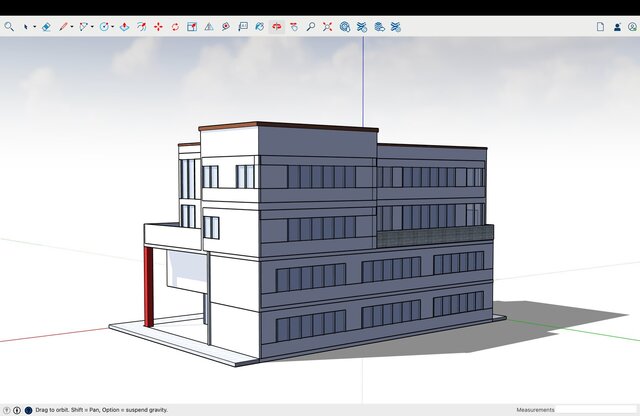Activate the Orbit tool
The image size is (640, 416).
tap(277, 27)
